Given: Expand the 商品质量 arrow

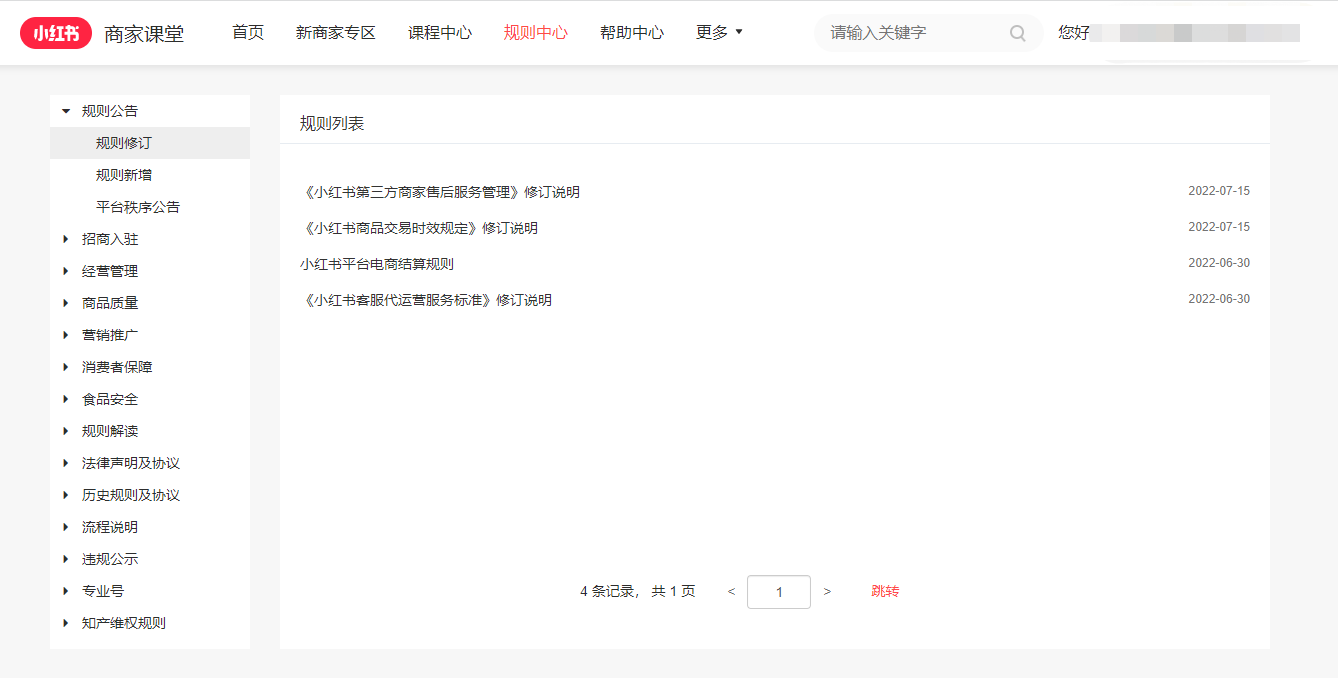Looking at the screenshot, I should pyautogui.click(x=66, y=303).
